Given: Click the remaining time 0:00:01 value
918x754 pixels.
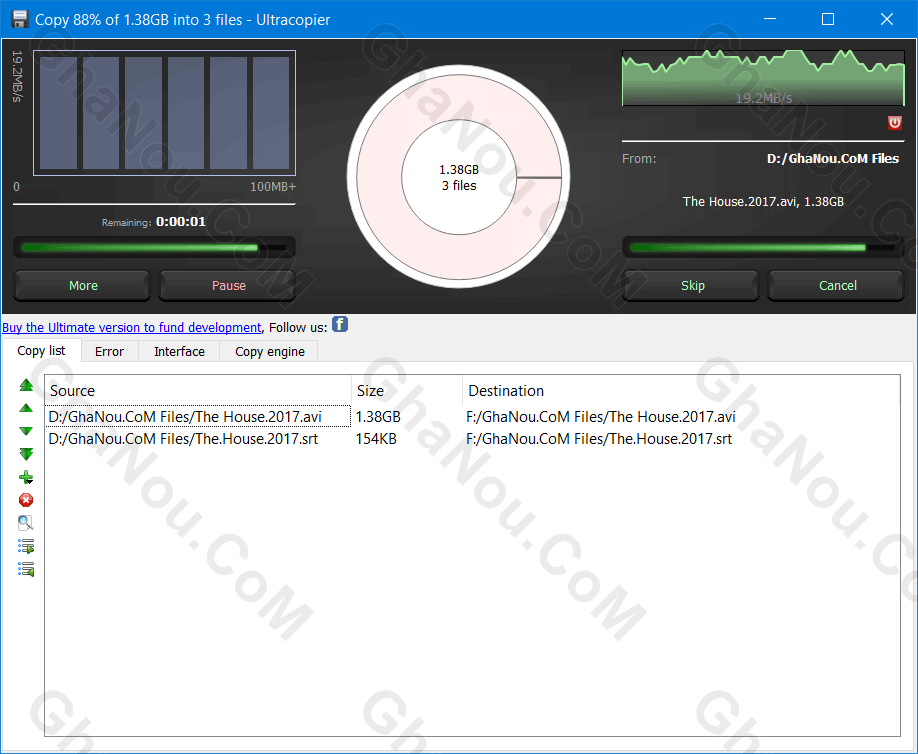Looking at the screenshot, I should coord(180,222).
